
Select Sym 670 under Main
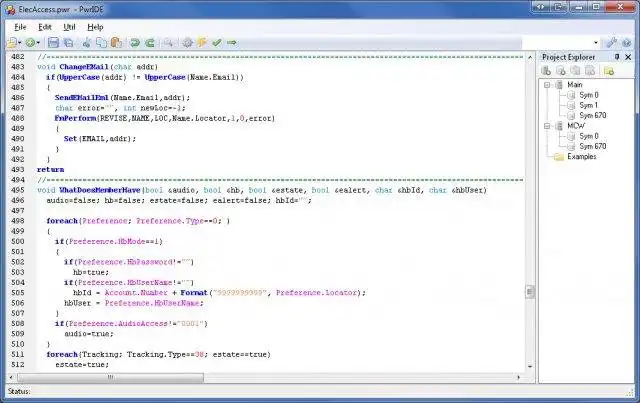point(593,116)
